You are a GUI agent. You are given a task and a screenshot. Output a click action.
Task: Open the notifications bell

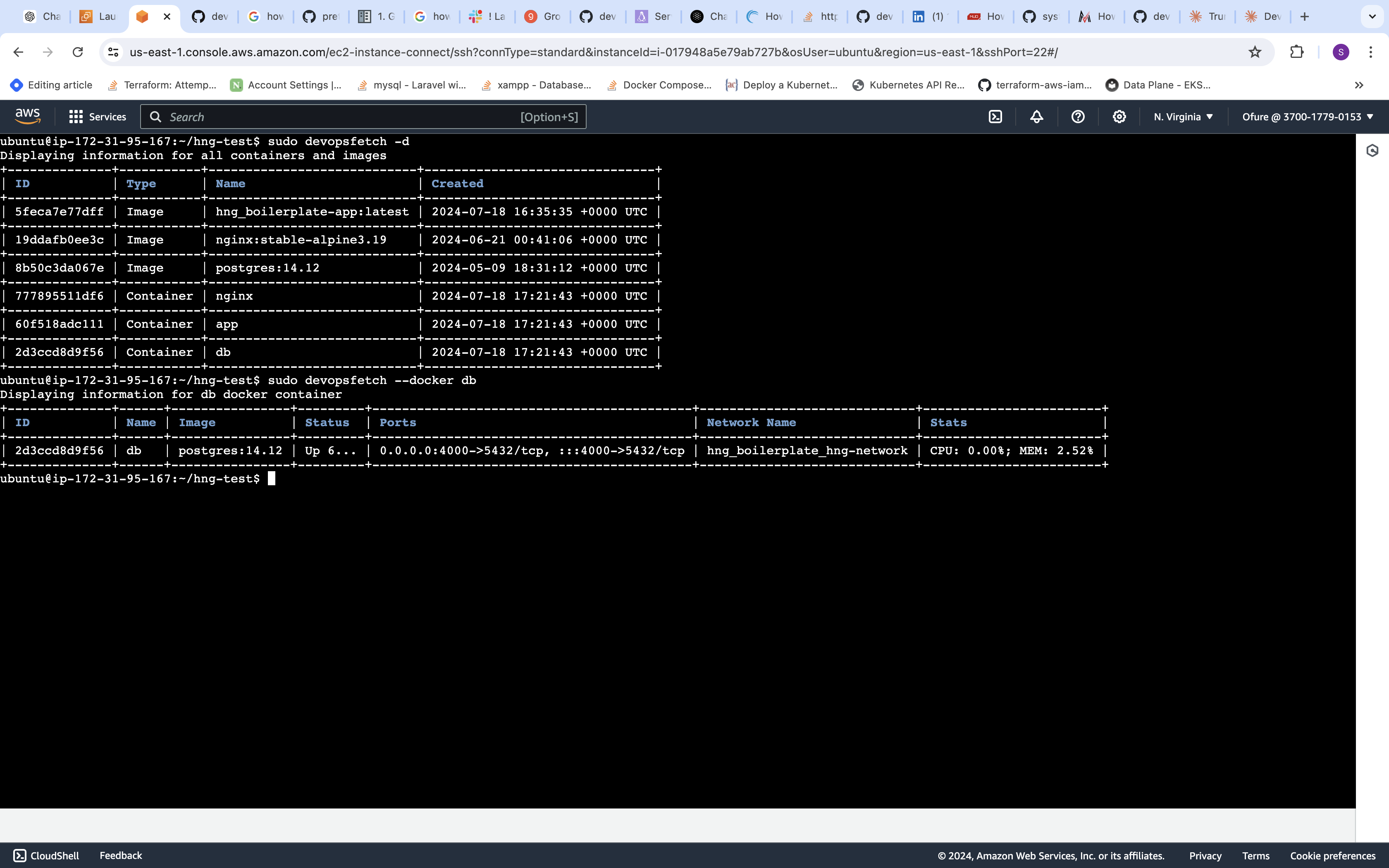[1037, 117]
